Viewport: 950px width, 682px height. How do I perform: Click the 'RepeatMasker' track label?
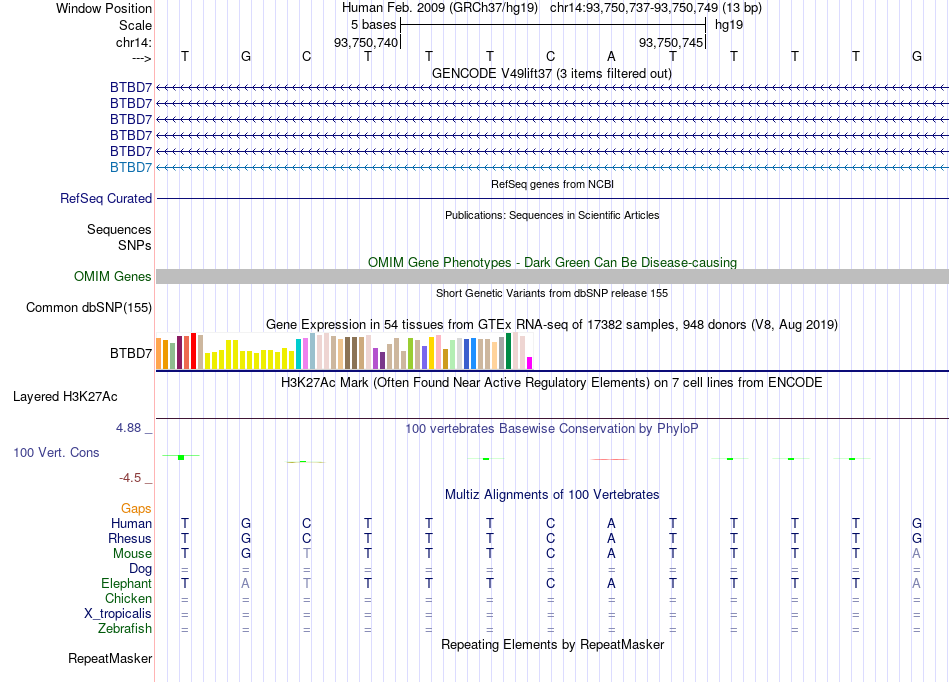110,658
